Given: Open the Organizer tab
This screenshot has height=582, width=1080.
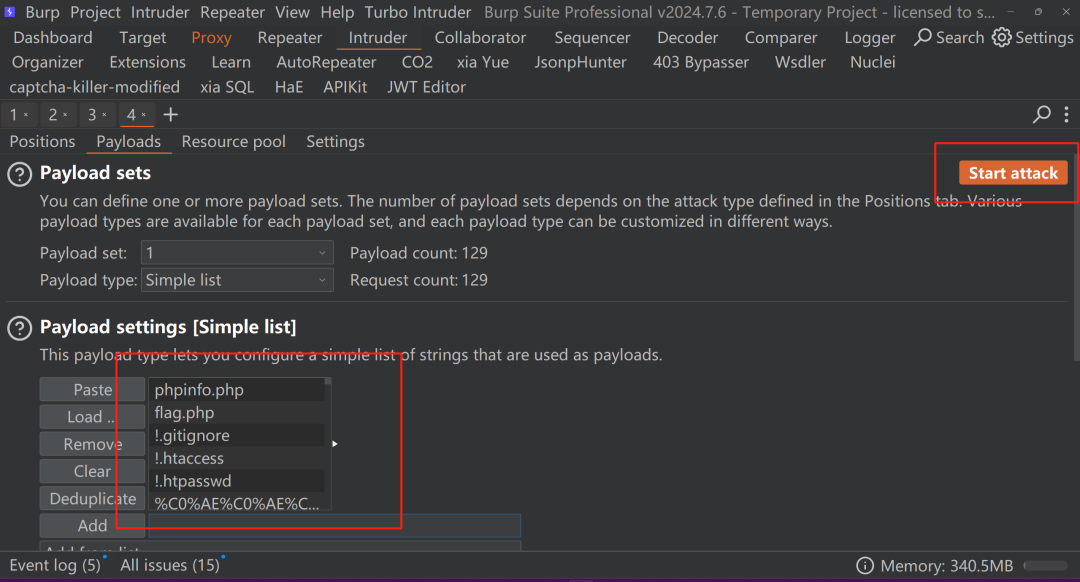Looking at the screenshot, I should point(48,62).
